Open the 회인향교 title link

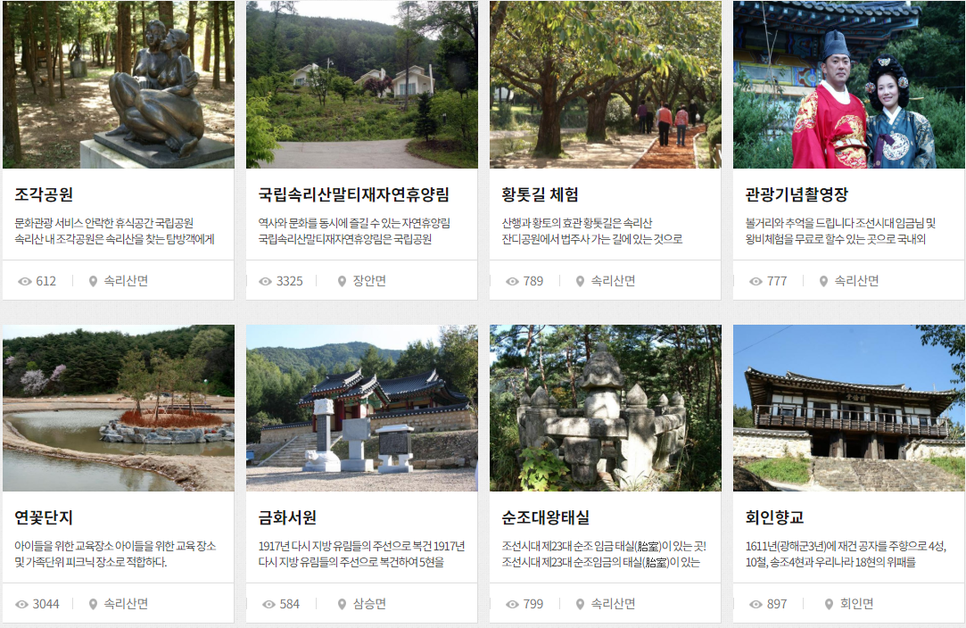[774, 517]
